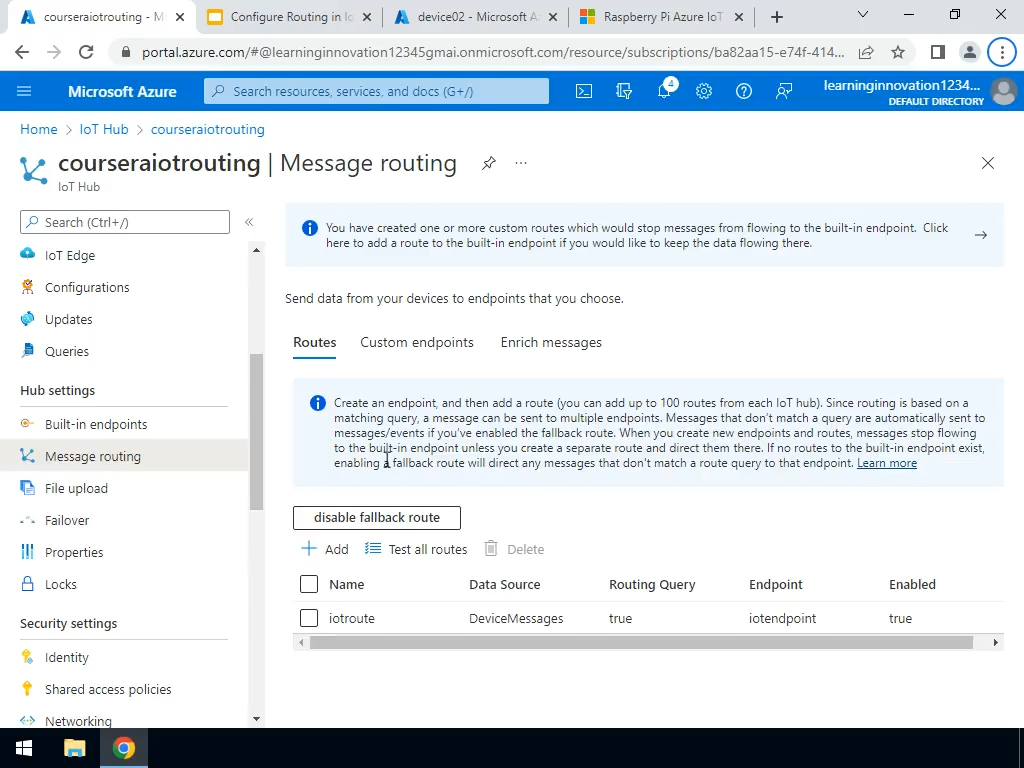The height and width of the screenshot is (768, 1024).
Task: Click the Properties icon
Action: pyautogui.click(x=27, y=552)
